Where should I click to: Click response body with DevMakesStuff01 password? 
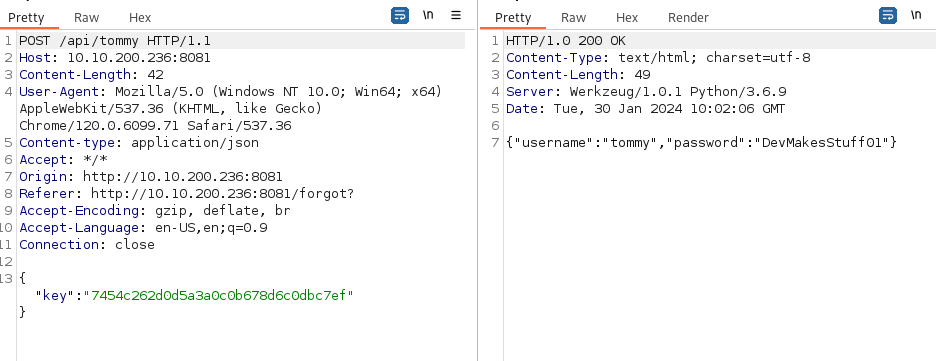pyautogui.click(x=701, y=143)
